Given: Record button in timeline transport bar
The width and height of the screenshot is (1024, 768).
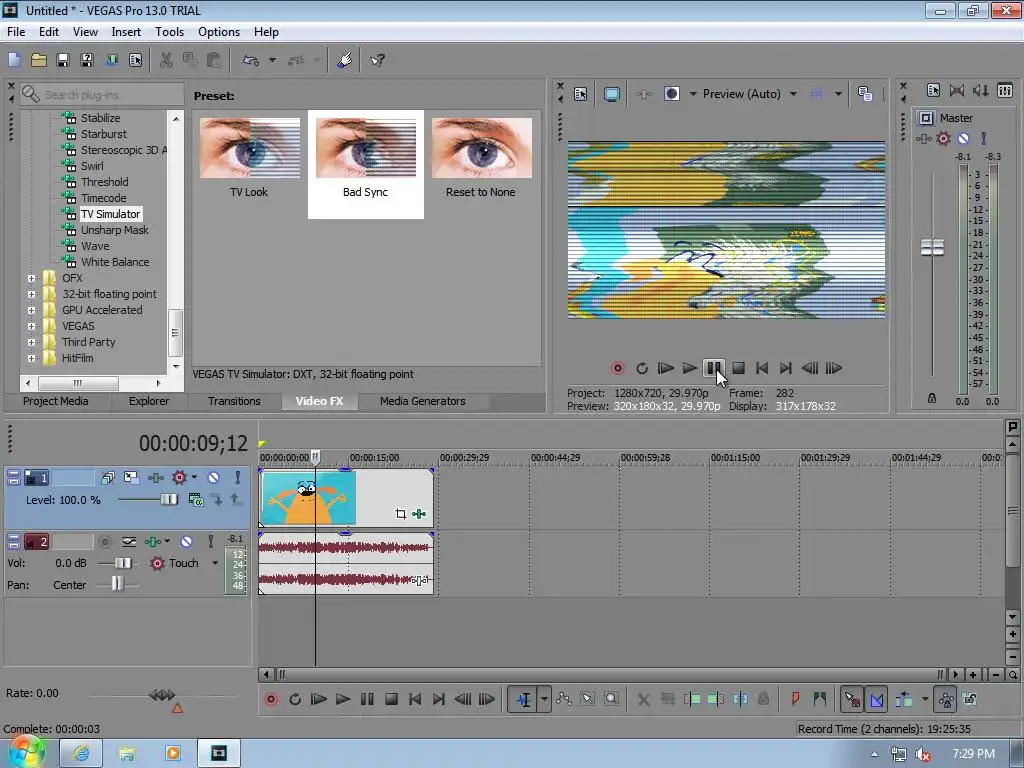Looking at the screenshot, I should (271, 699).
